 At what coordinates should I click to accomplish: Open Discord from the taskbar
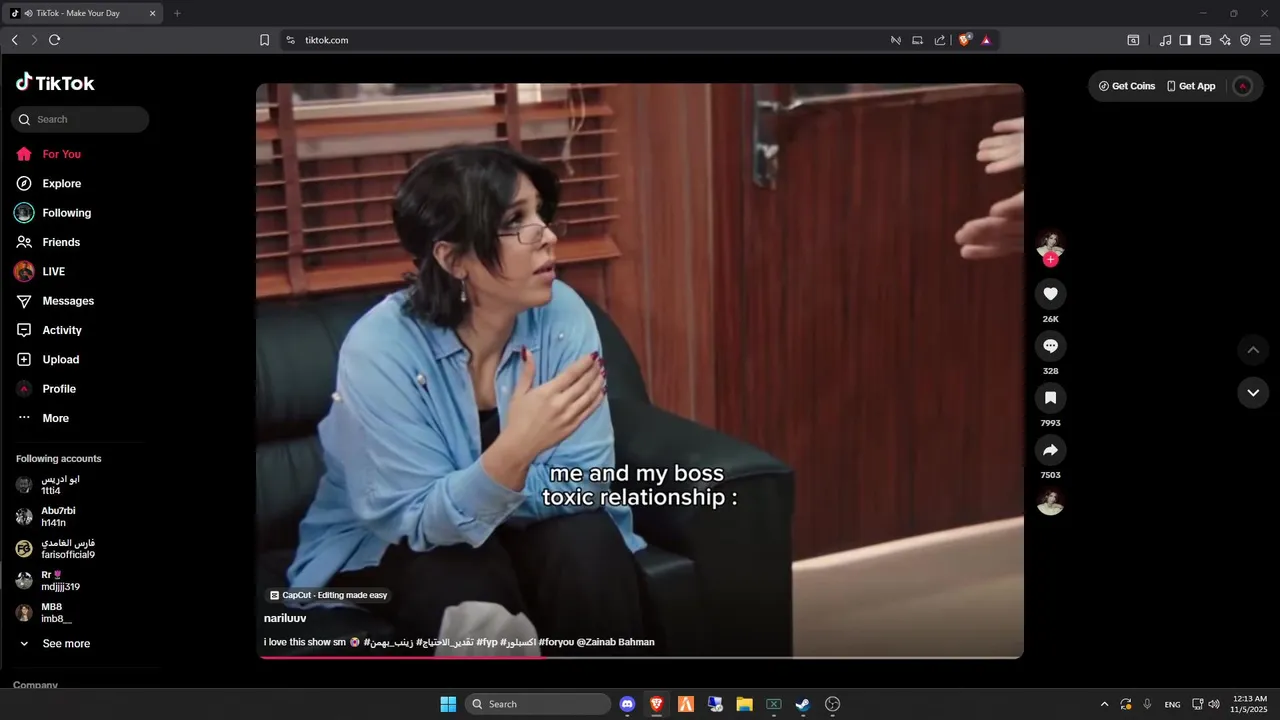tap(627, 704)
